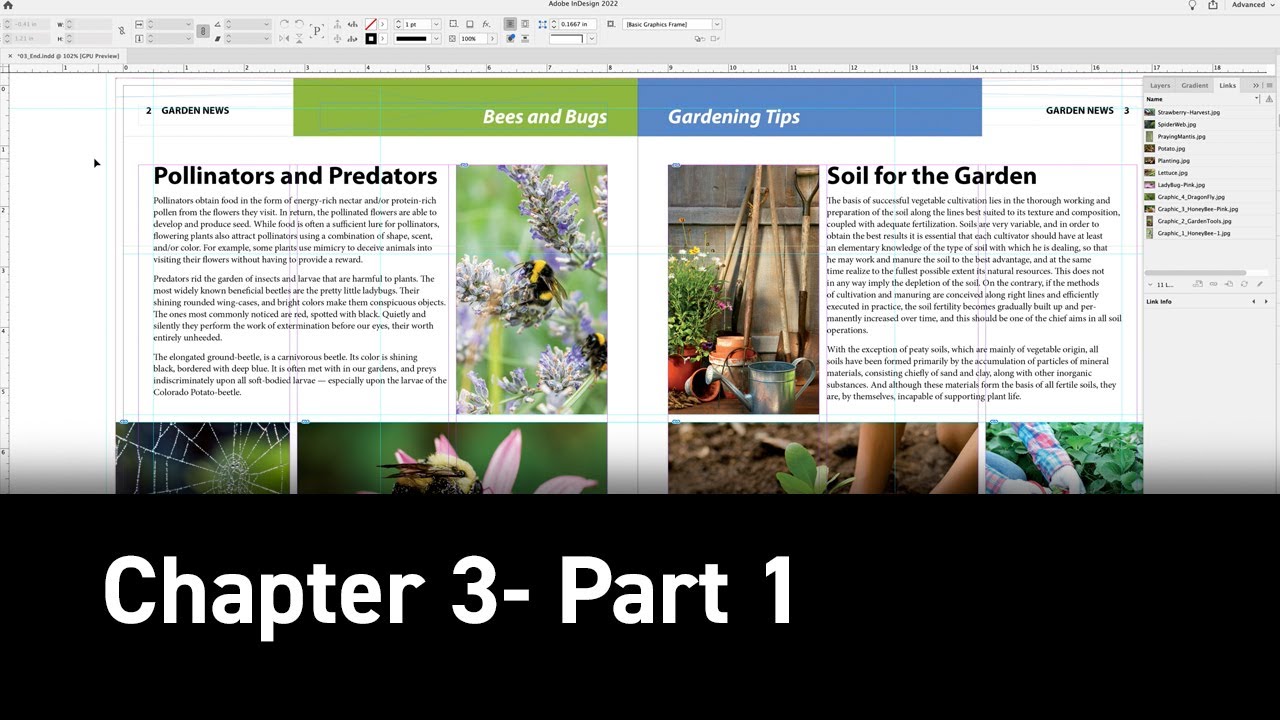Click the lightbulb Discover icon
This screenshot has height=720, width=1280.
(1192, 5)
